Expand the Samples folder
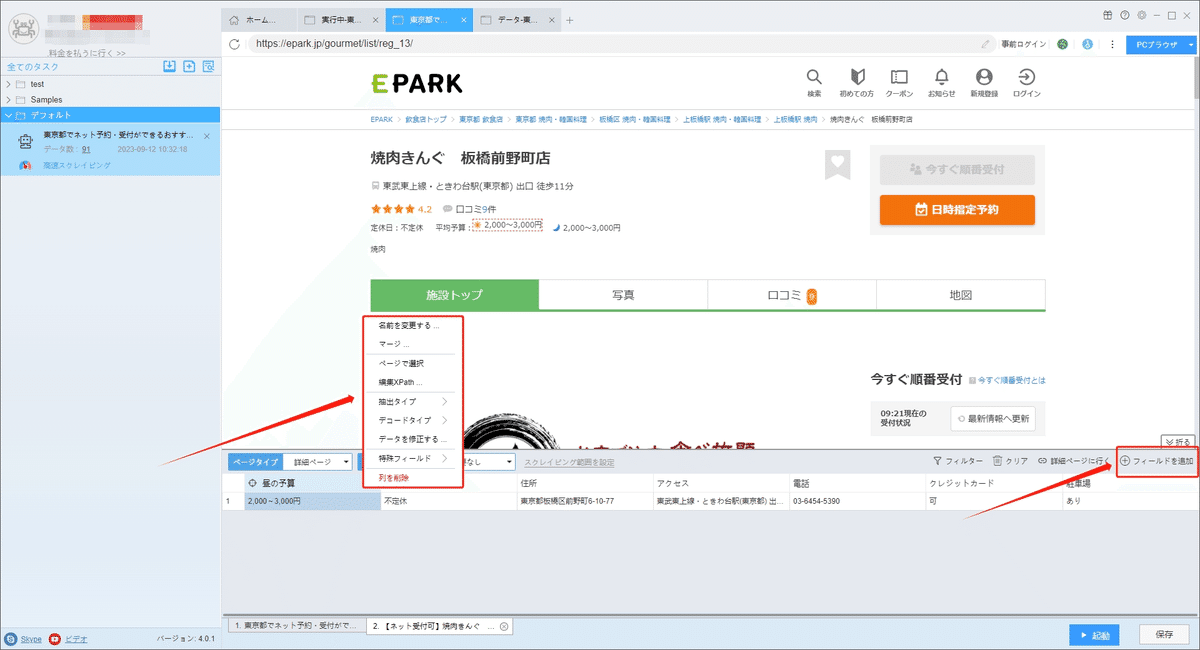Image resolution: width=1200 pixels, height=650 pixels. click(8, 100)
